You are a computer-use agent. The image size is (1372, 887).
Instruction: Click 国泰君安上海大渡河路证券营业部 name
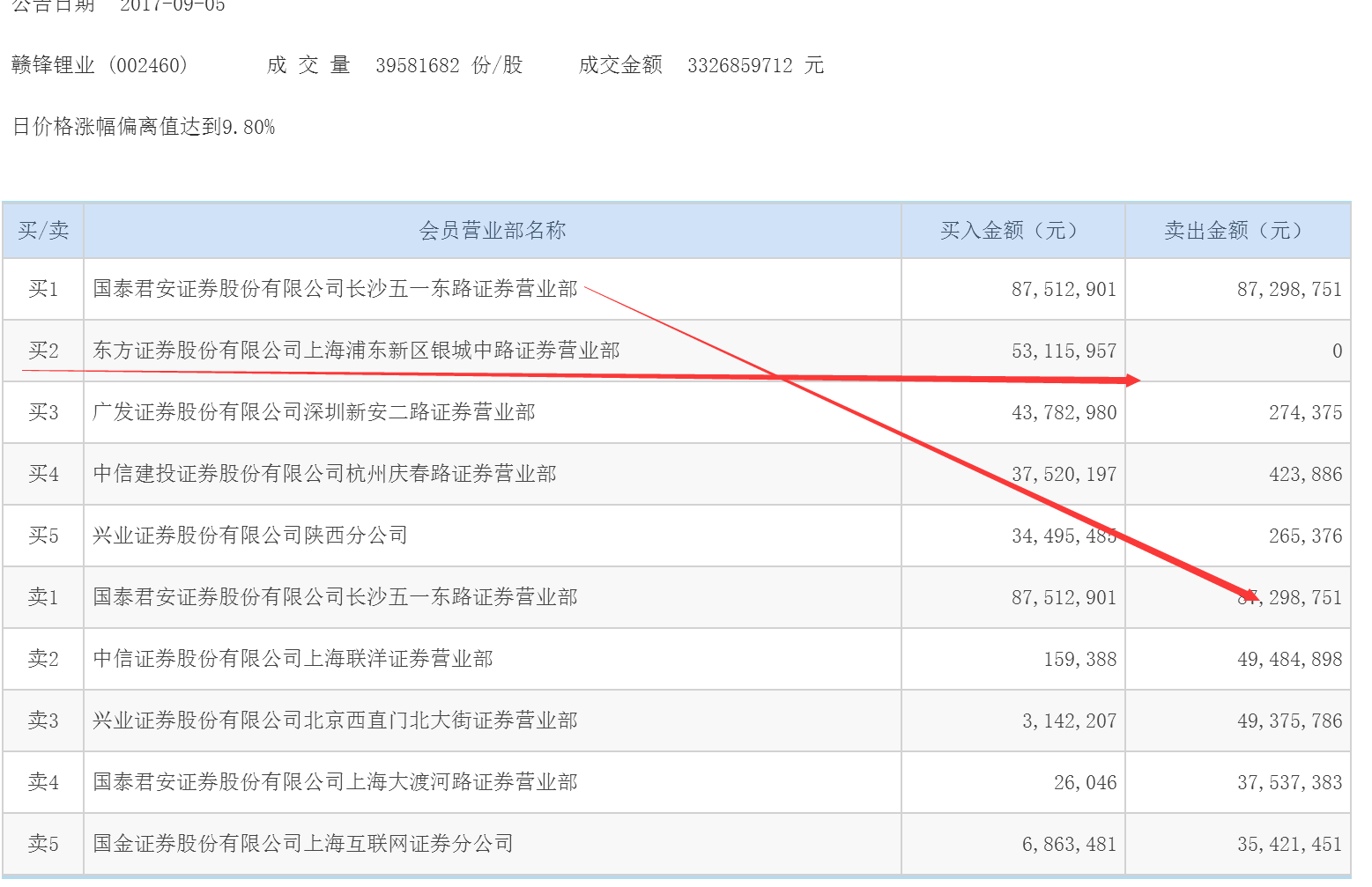(336, 782)
